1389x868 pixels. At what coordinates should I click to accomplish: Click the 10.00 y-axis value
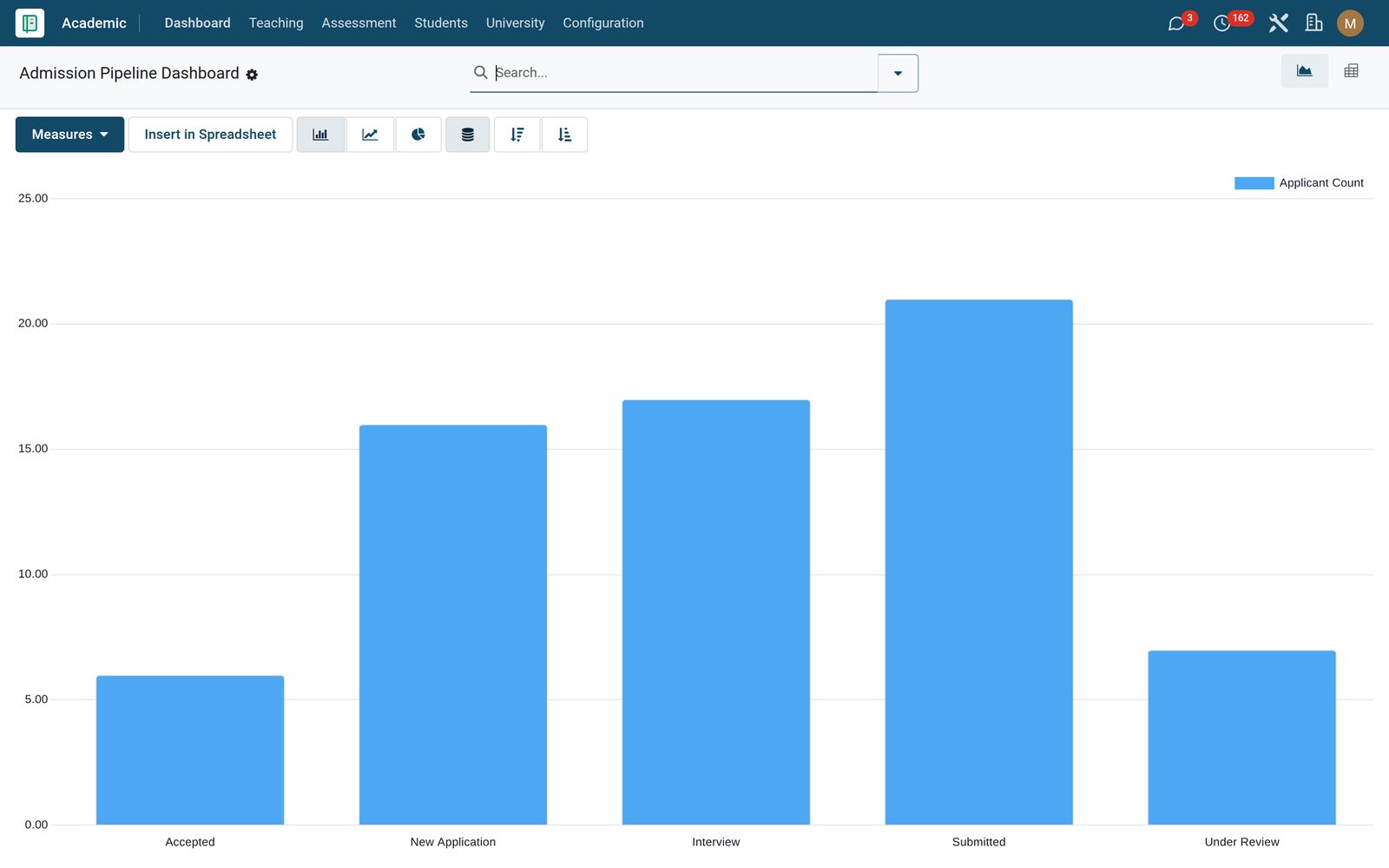(x=33, y=574)
